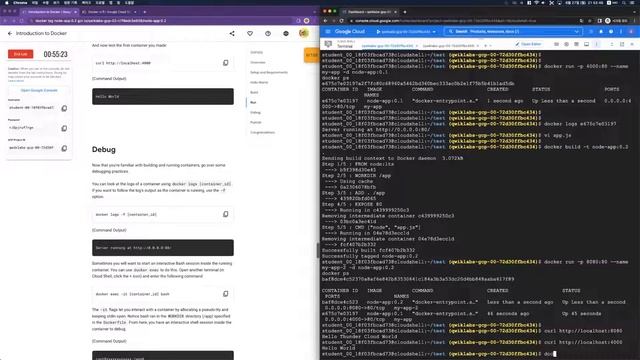640x360 pixels.
Task: Click the heart favorite icon in lab header
Action: [250, 33]
